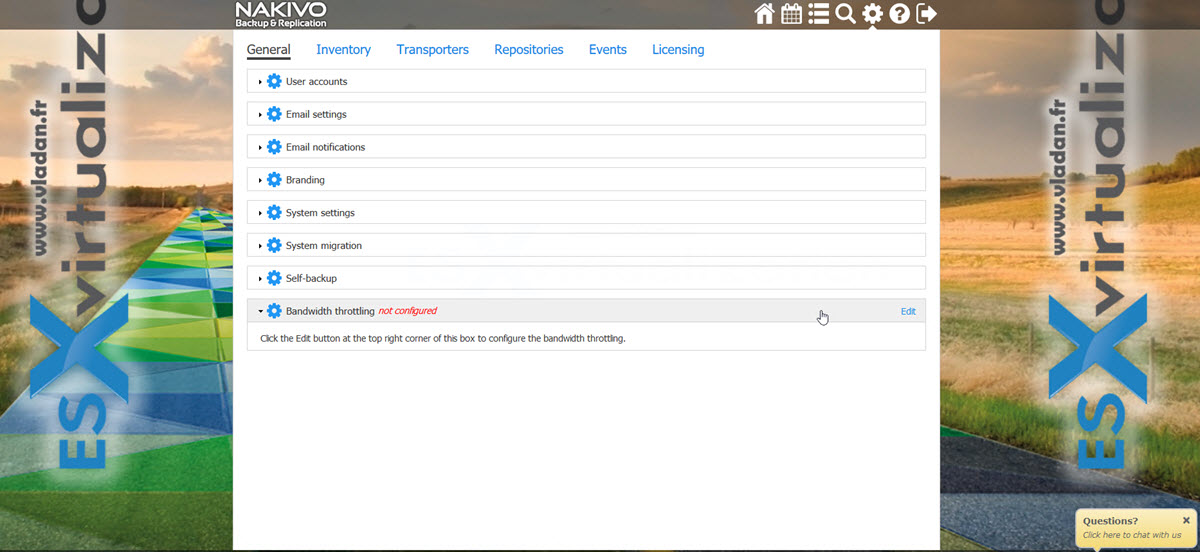Image resolution: width=1200 pixels, height=552 pixels.
Task: Open the help question mark icon
Action: point(899,14)
